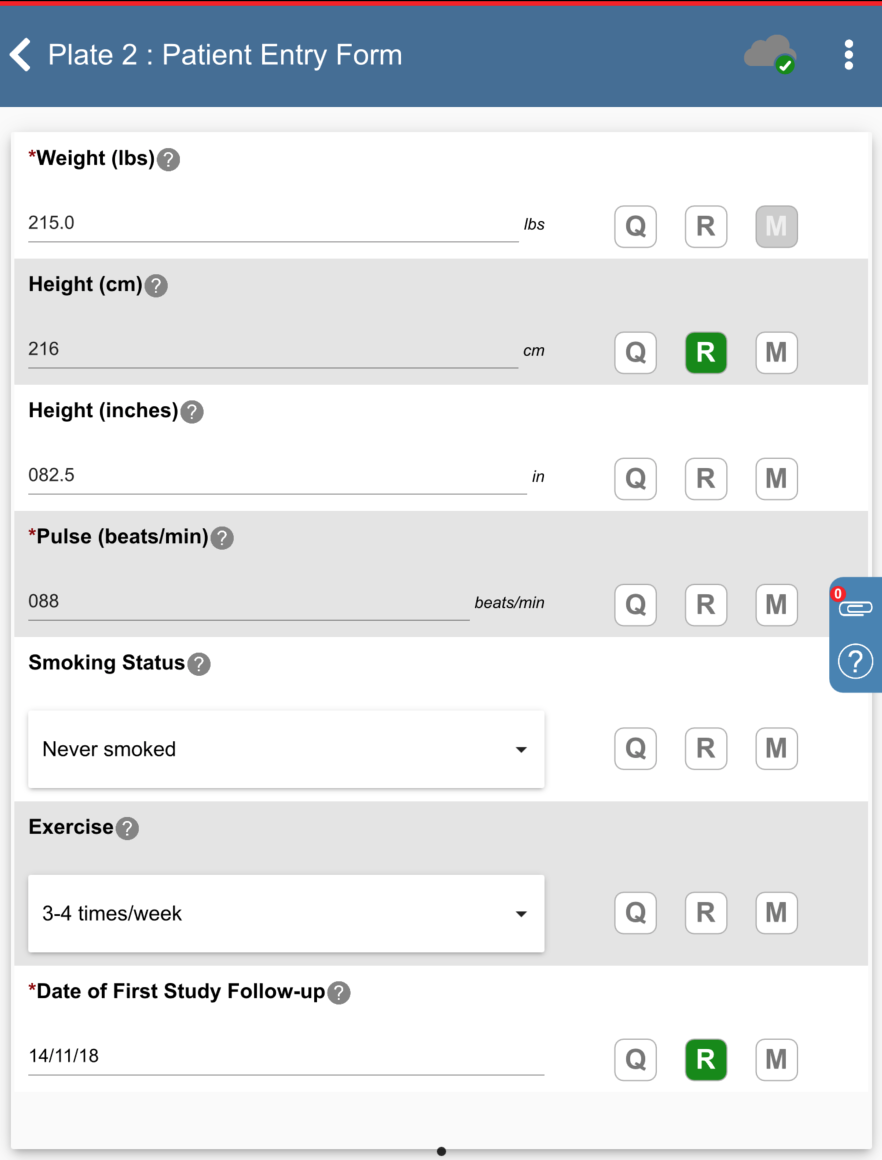Screen dimensions: 882x1160
Task: Click the Q button for Weight (lbs)
Action: 635,227
